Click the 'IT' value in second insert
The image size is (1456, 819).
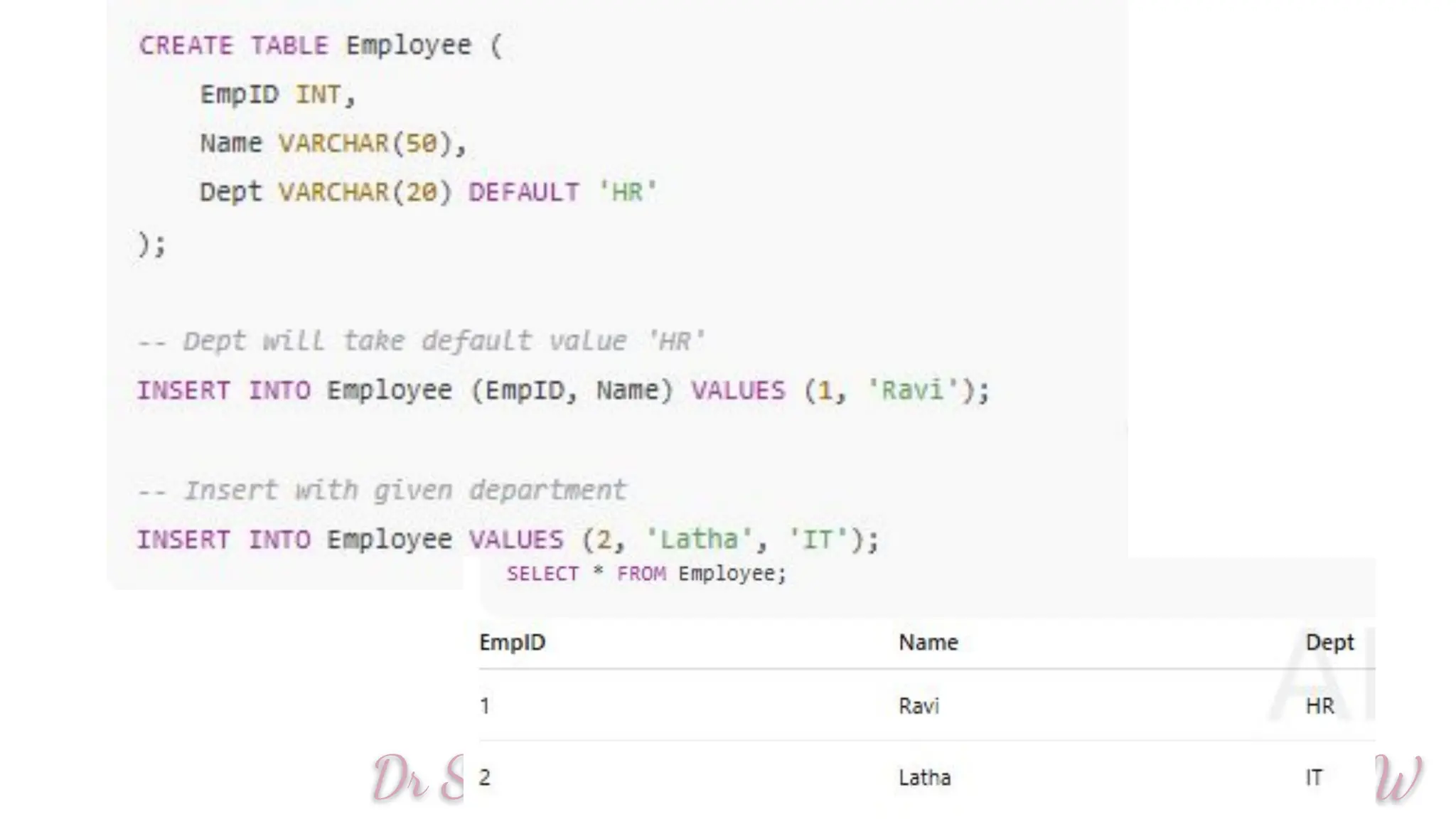(818, 540)
